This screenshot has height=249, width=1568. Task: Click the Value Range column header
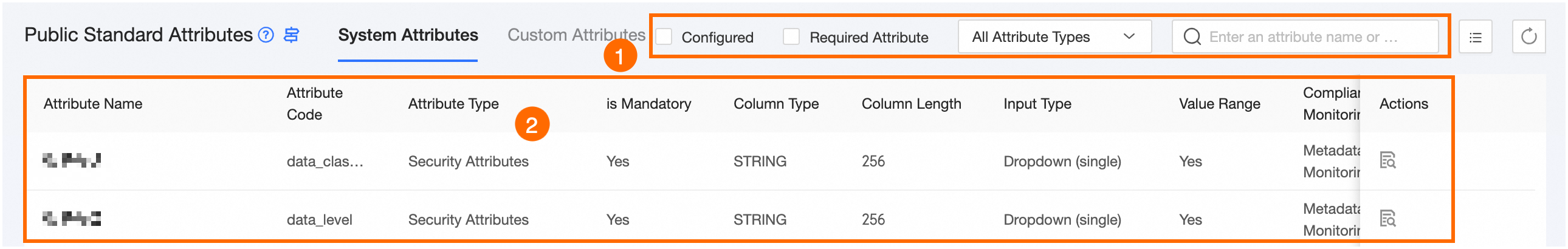coord(1219,104)
